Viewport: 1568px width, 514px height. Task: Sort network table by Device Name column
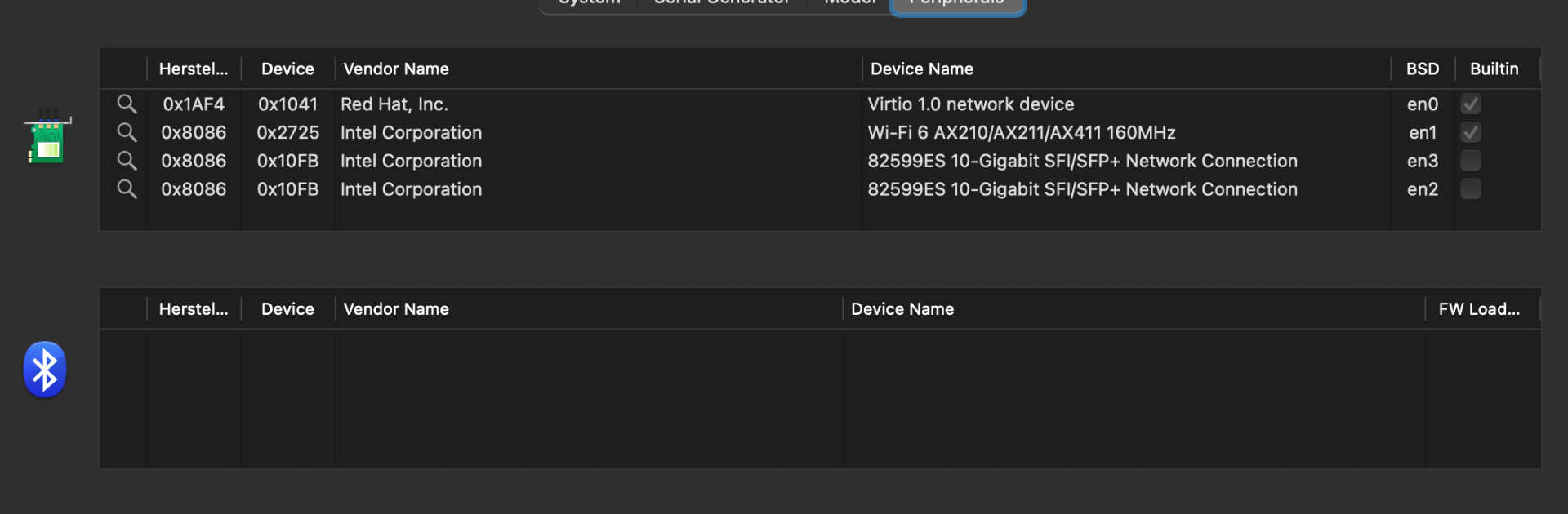pos(922,69)
